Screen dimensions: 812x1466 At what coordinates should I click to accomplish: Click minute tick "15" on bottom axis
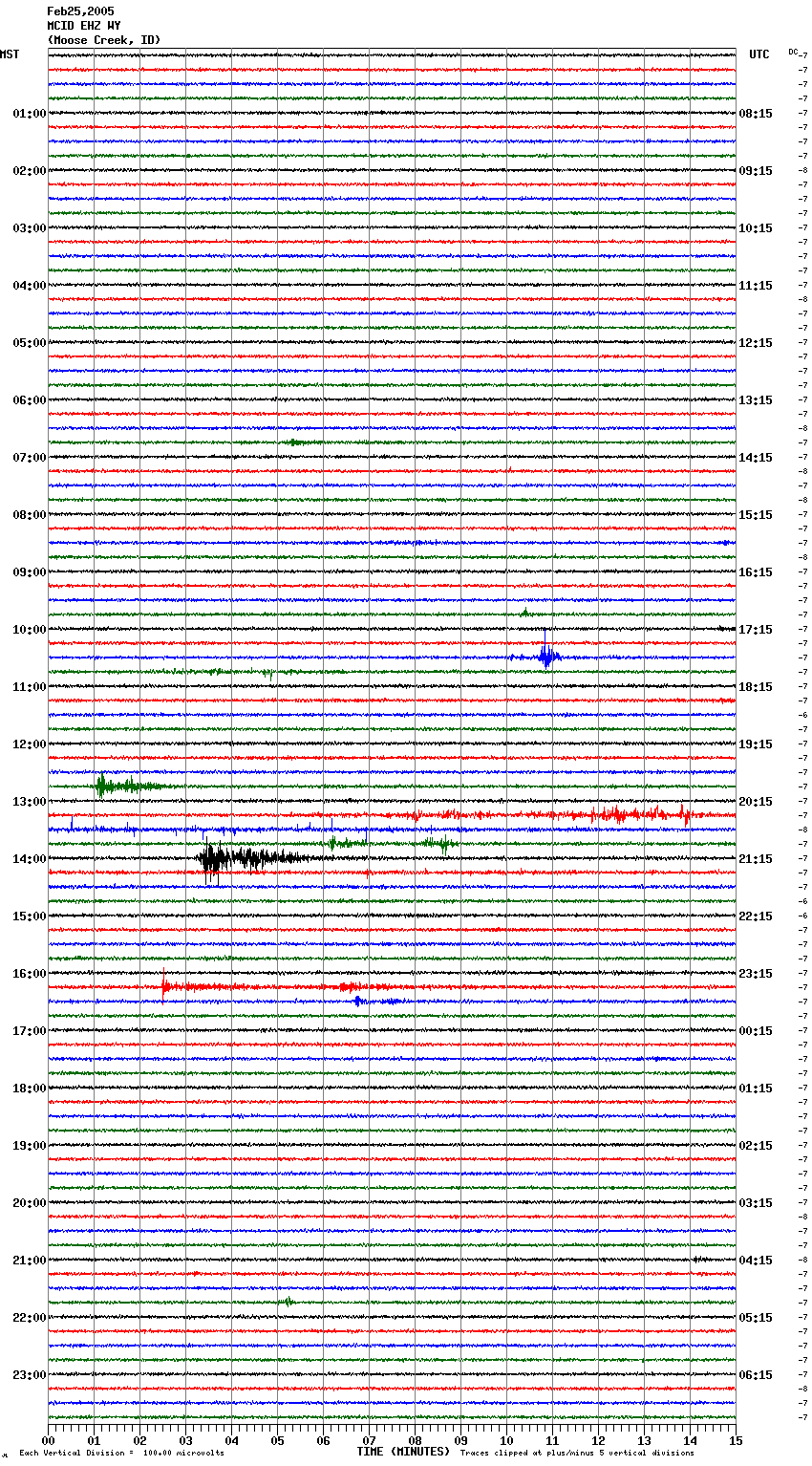[x=736, y=1440]
